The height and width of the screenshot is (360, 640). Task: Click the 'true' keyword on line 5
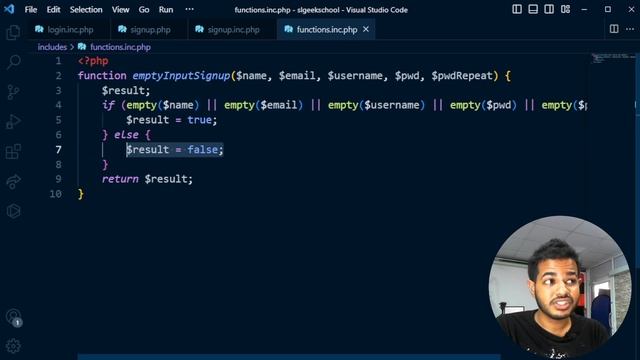point(200,120)
